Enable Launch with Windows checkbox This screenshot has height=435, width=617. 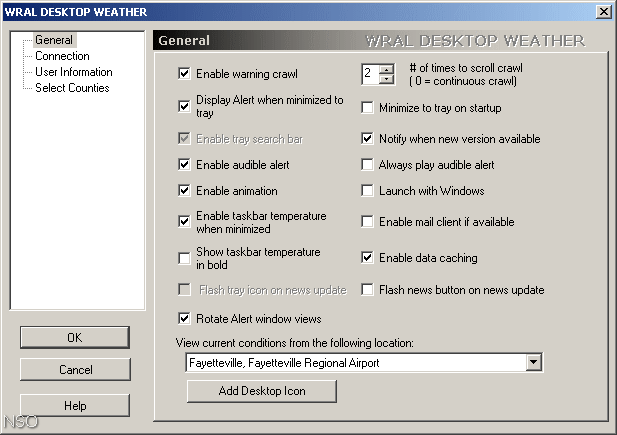point(367,191)
